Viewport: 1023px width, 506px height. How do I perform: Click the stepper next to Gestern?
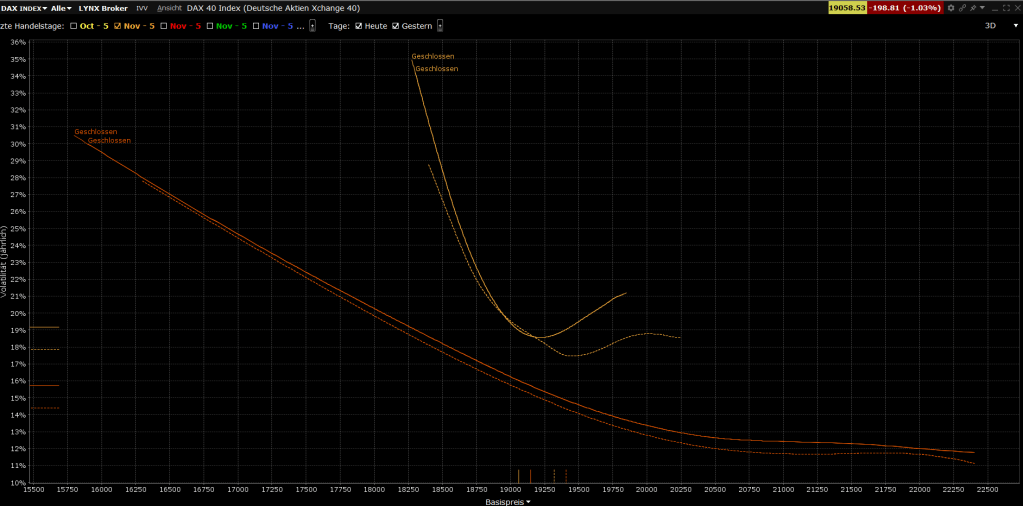click(x=441, y=25)
